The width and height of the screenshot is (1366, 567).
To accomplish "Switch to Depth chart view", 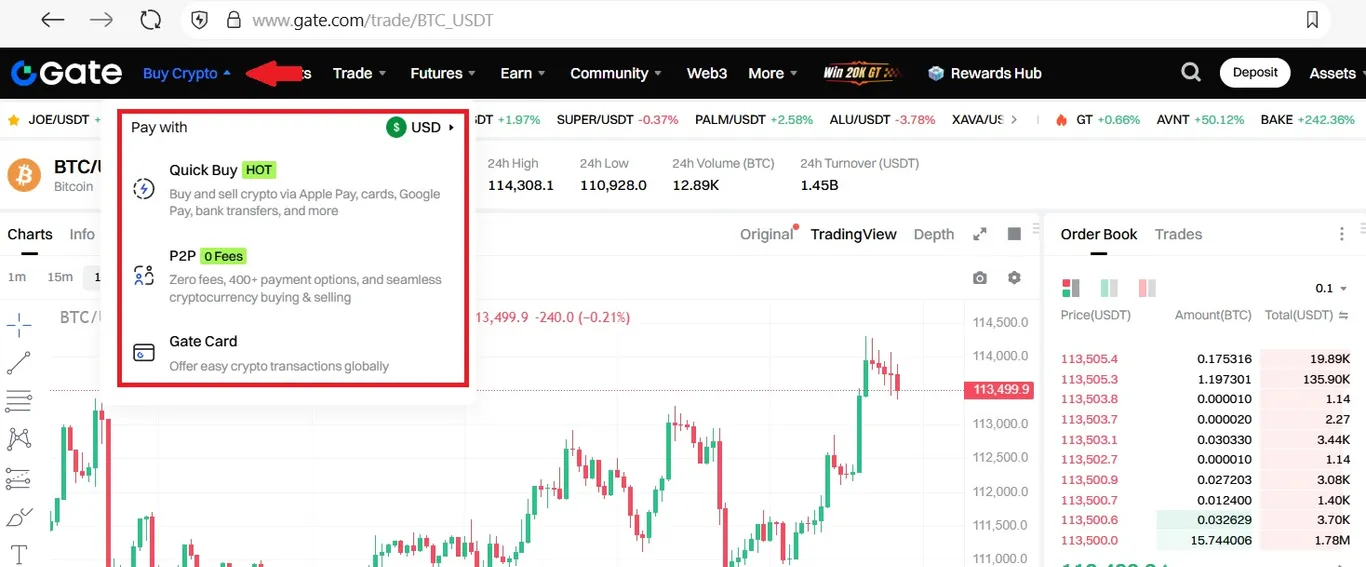I will click(x=934, y=234).
